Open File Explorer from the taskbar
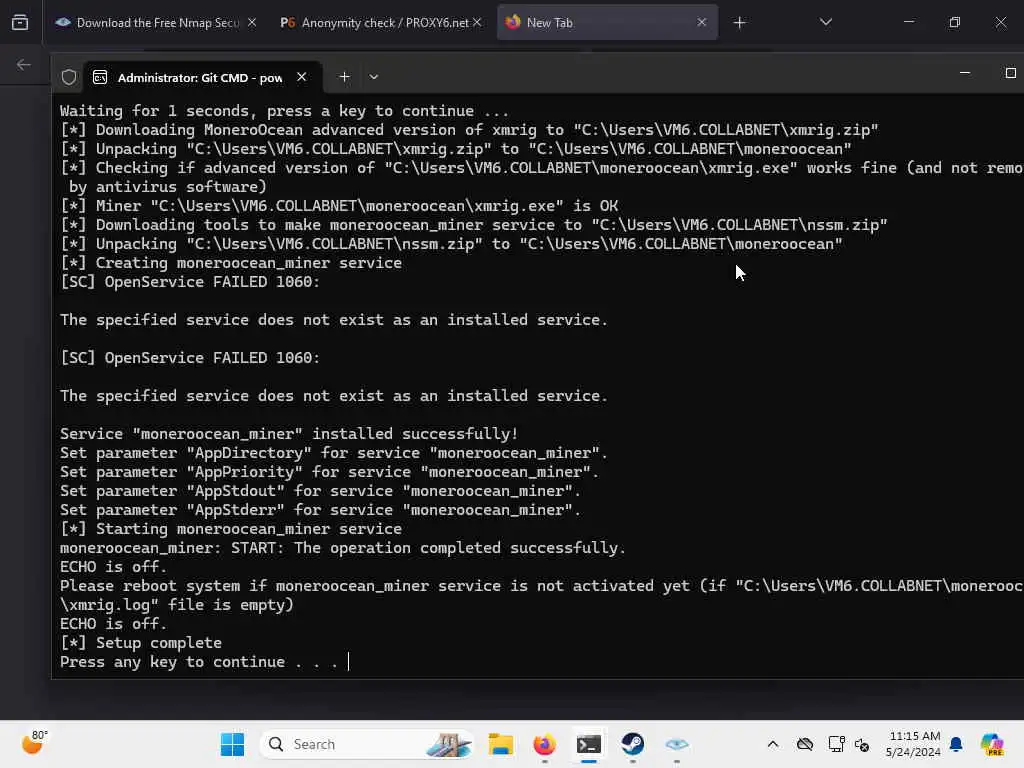 (501, 744)
